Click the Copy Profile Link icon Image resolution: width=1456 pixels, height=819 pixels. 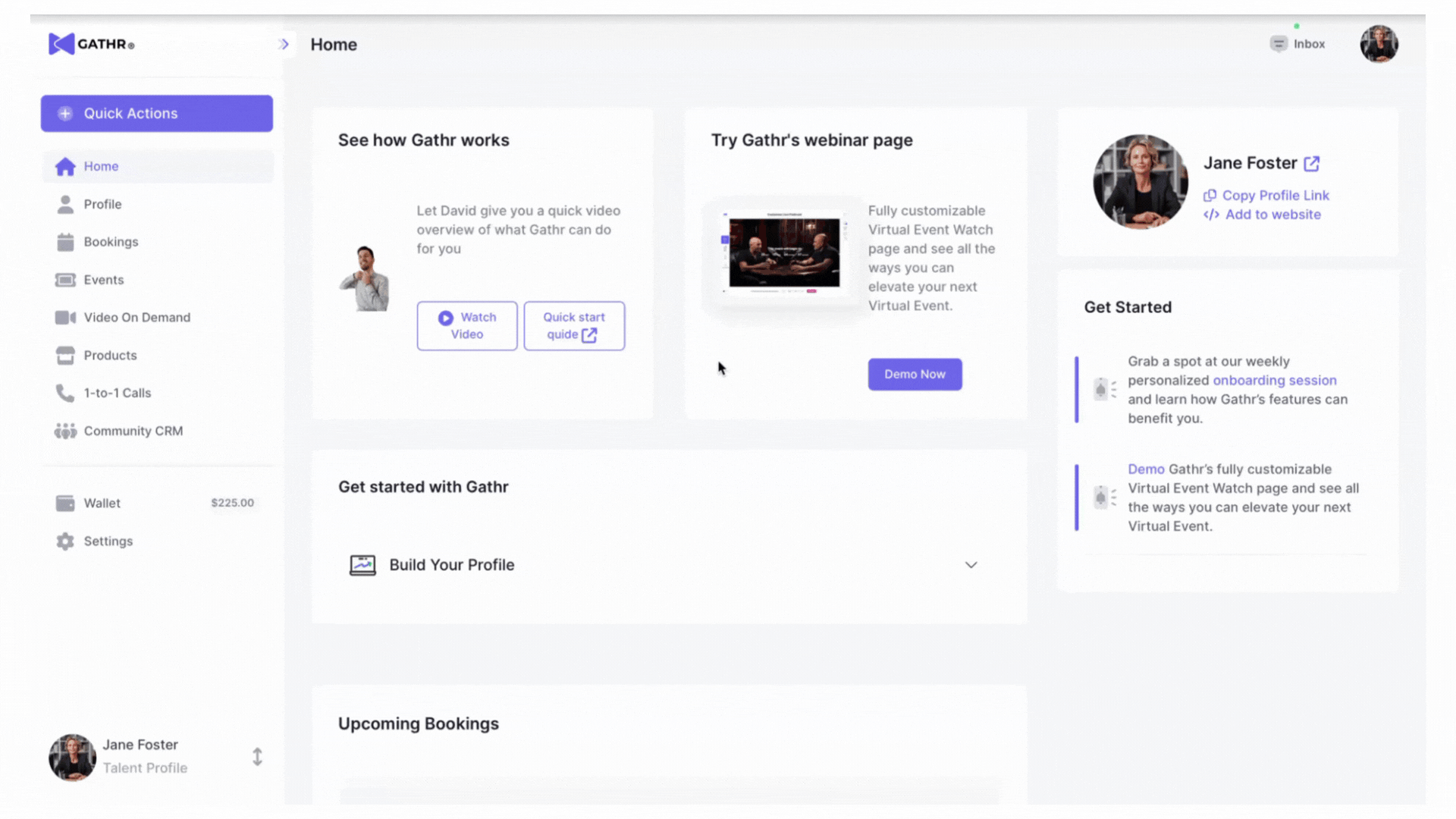tap(1210, 196)
